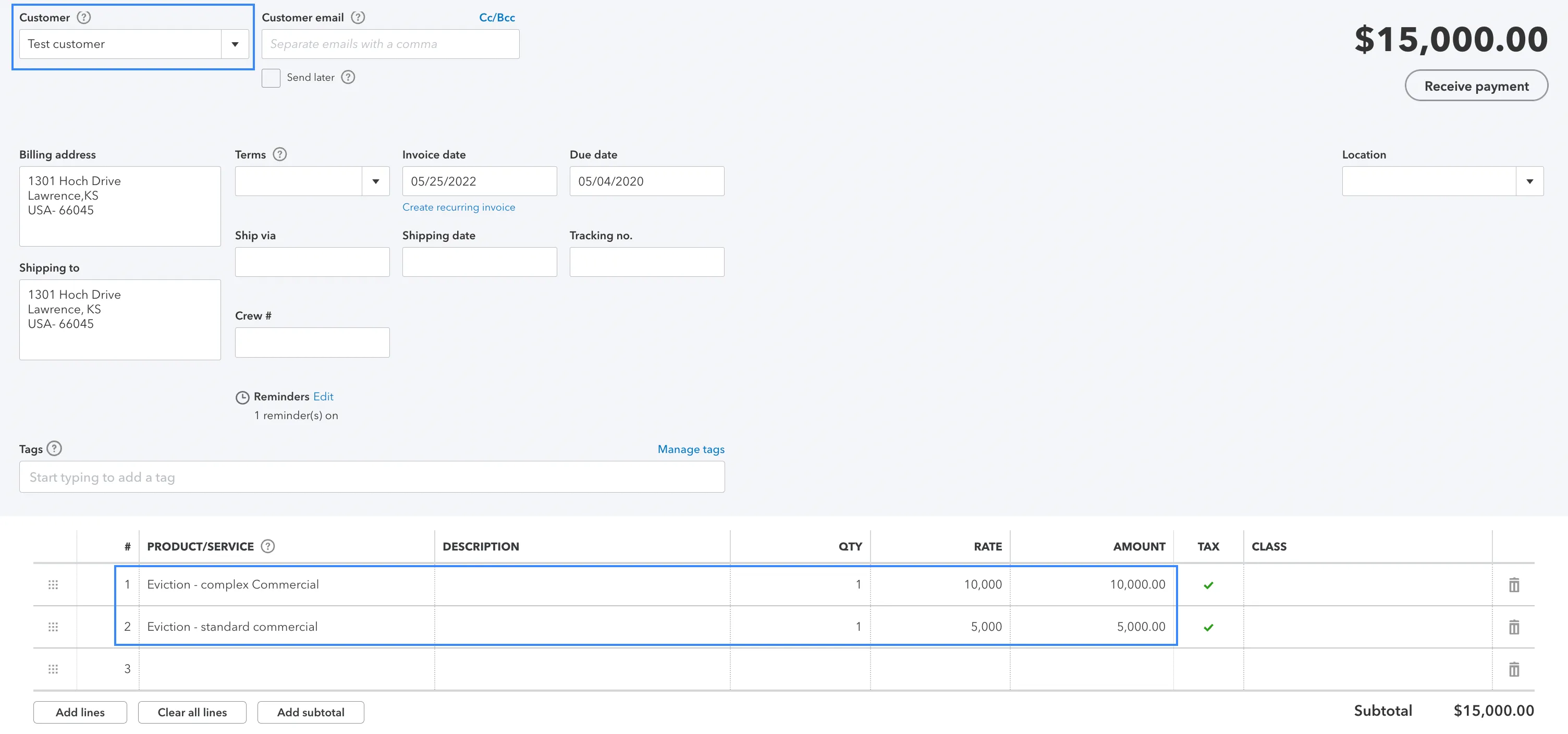Select Eviction - standard commercial product cell
Screen dimensions: 1568x734
(x=287, y=626)
